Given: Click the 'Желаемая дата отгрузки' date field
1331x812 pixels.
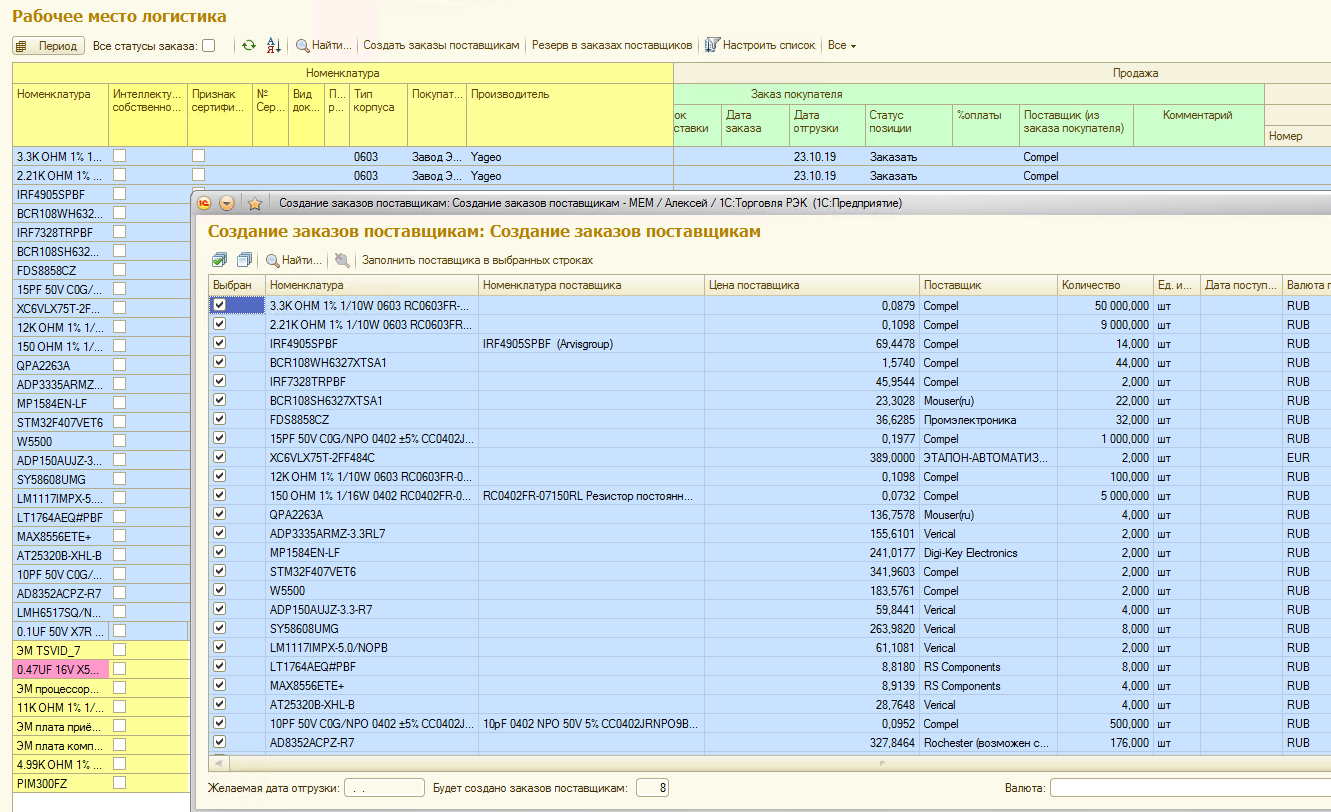Looking at the screenshot, I should point(384,788).
